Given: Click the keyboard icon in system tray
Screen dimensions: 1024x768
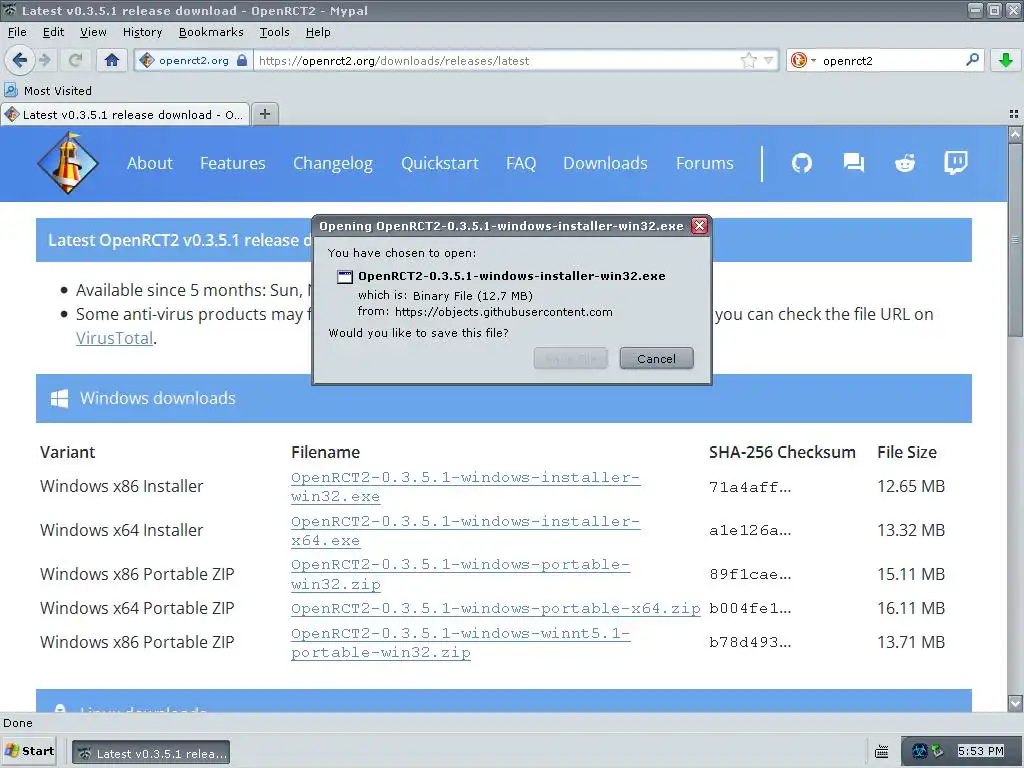Looking at the screenshot, I should (882, 752).
